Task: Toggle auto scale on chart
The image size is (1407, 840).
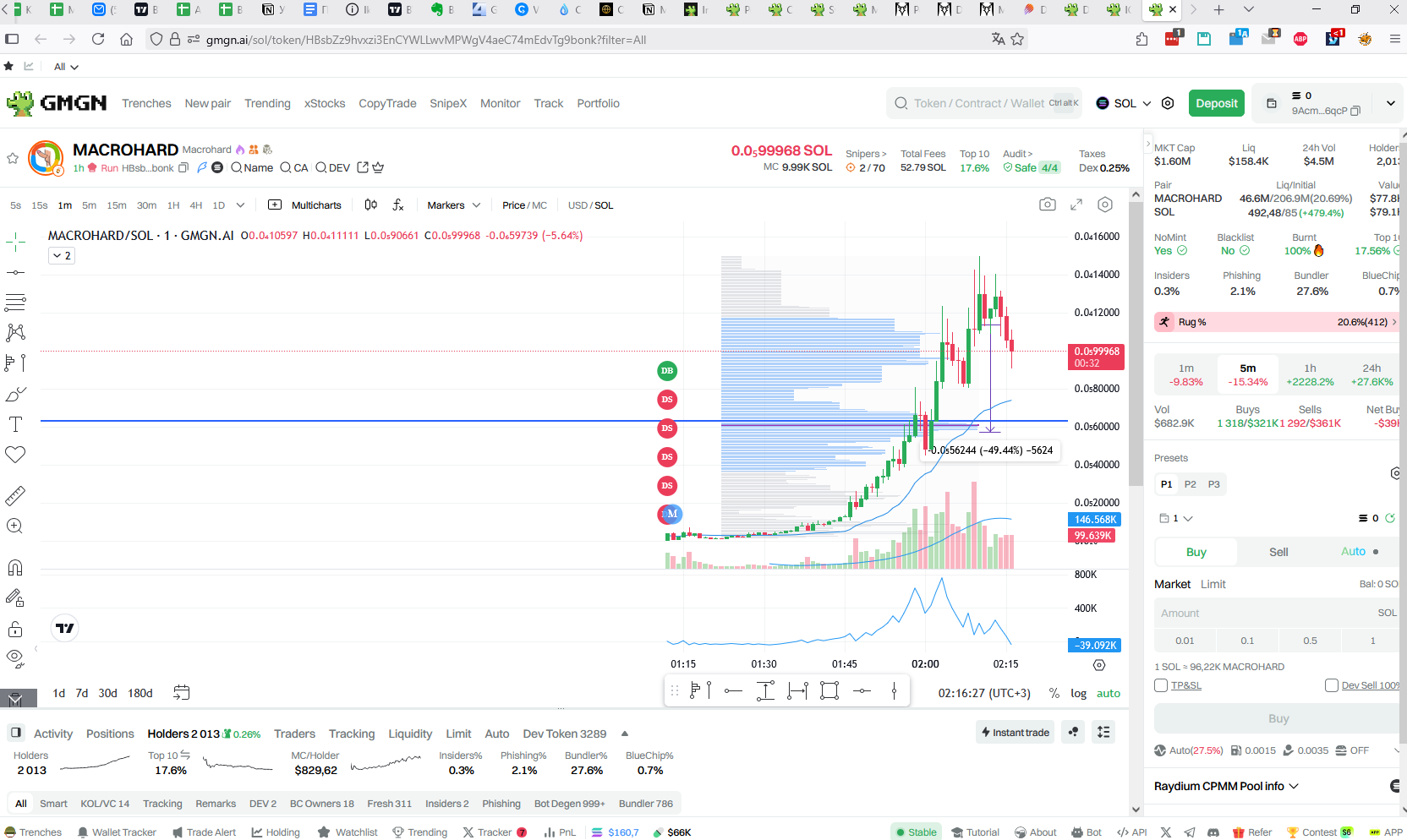Action: [x=1108, y=693]
